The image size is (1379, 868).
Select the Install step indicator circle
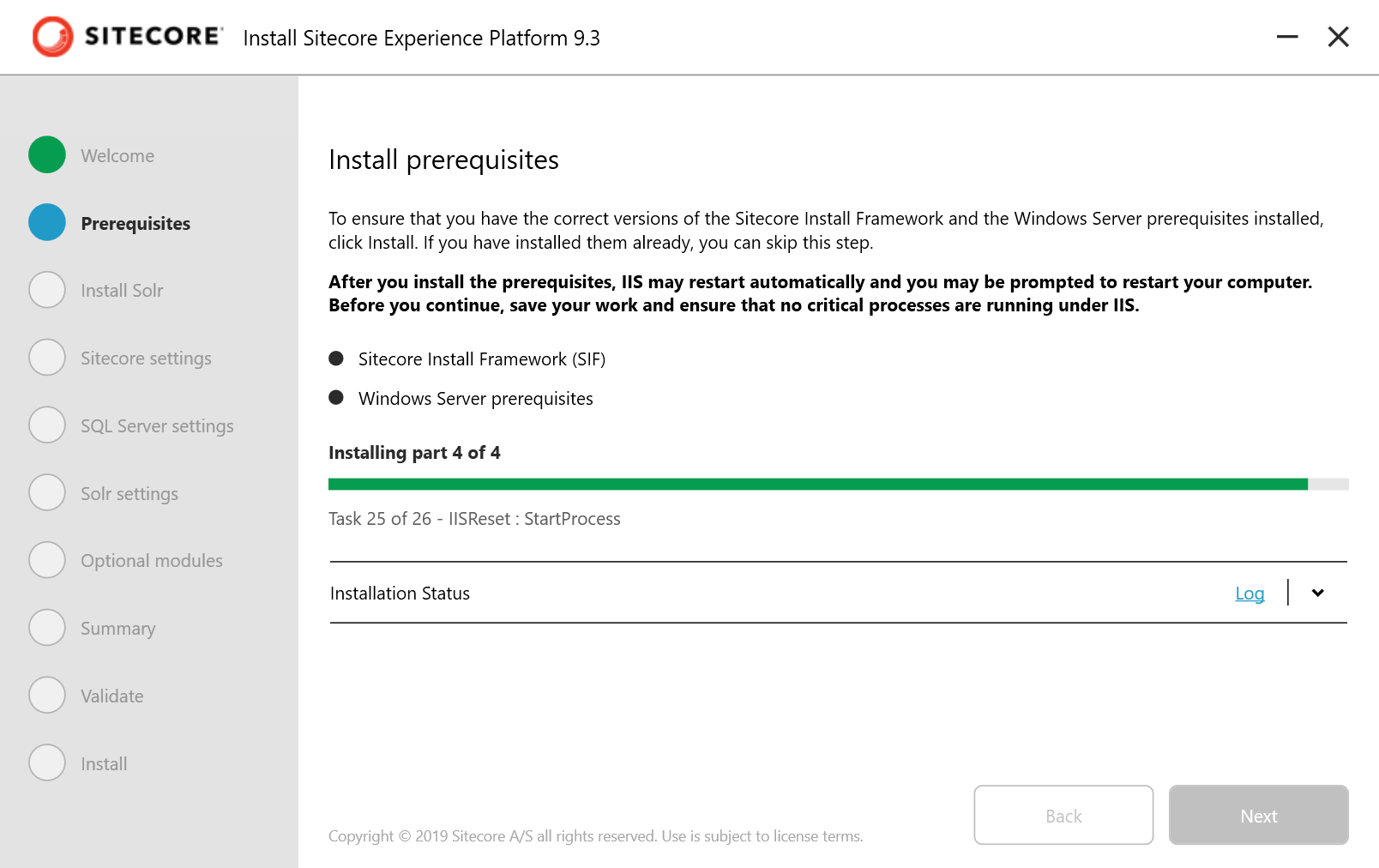click(x=47, y=762)
